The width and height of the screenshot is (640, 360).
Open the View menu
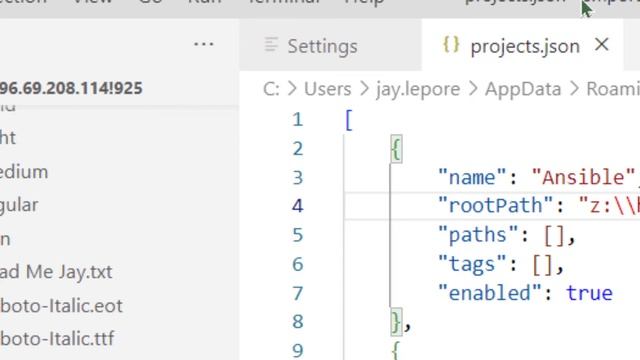pyautogui.click(x=93, y=2)
